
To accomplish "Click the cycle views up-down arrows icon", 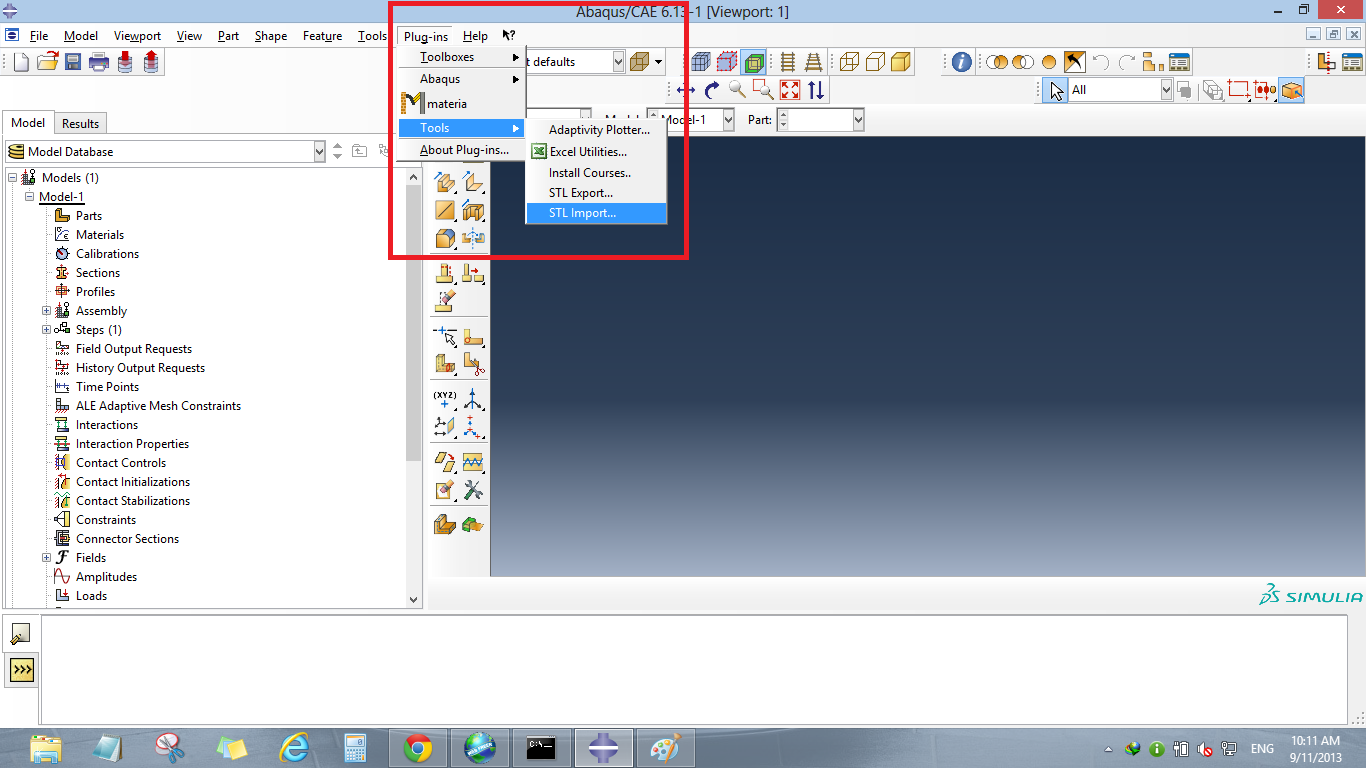I will pyautogui.click(x=816, y=90).
